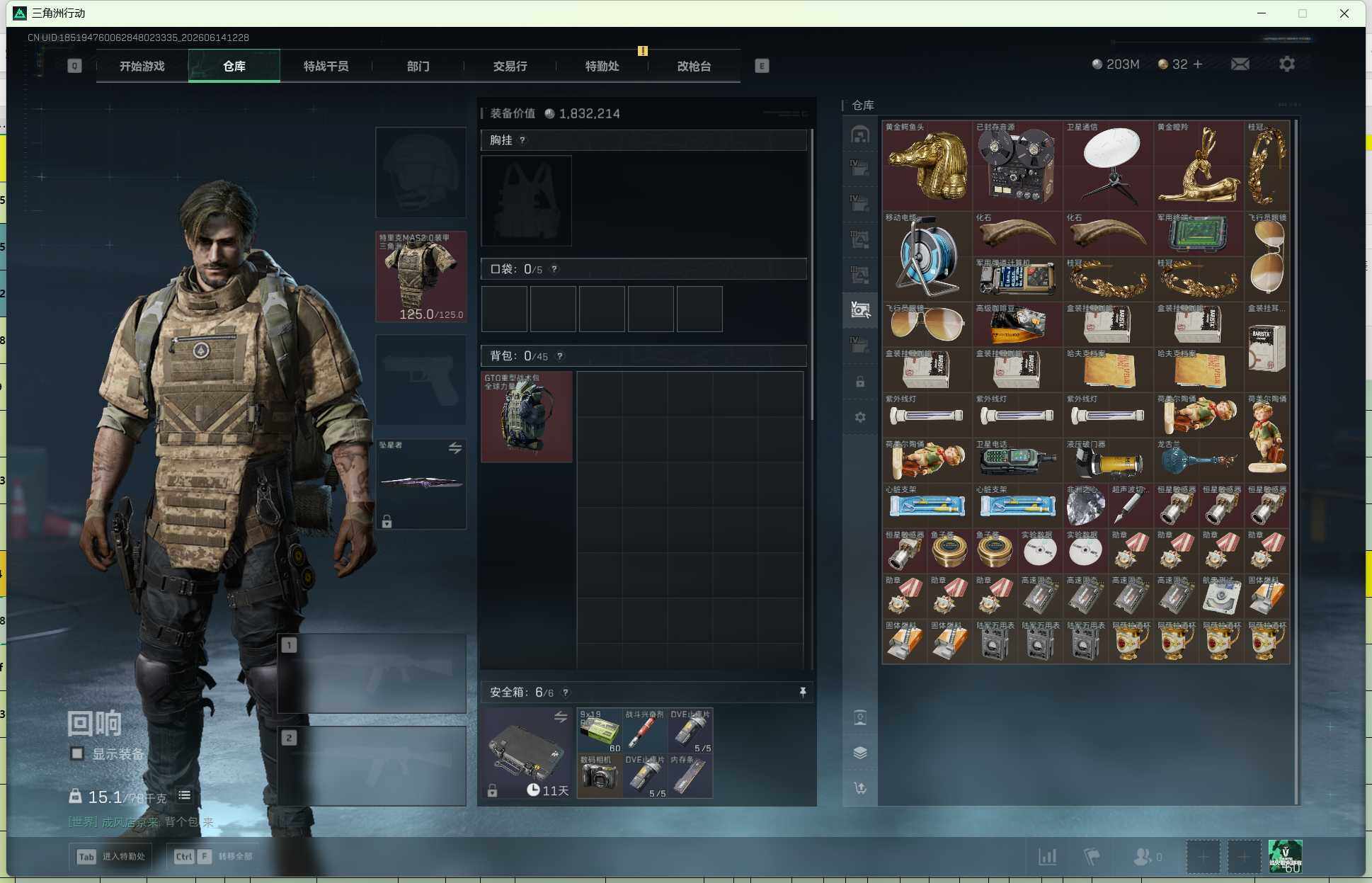Select the 军用弹道计算机 ballistic computer item
The image size is (1372, 883).
(1017, 279)
